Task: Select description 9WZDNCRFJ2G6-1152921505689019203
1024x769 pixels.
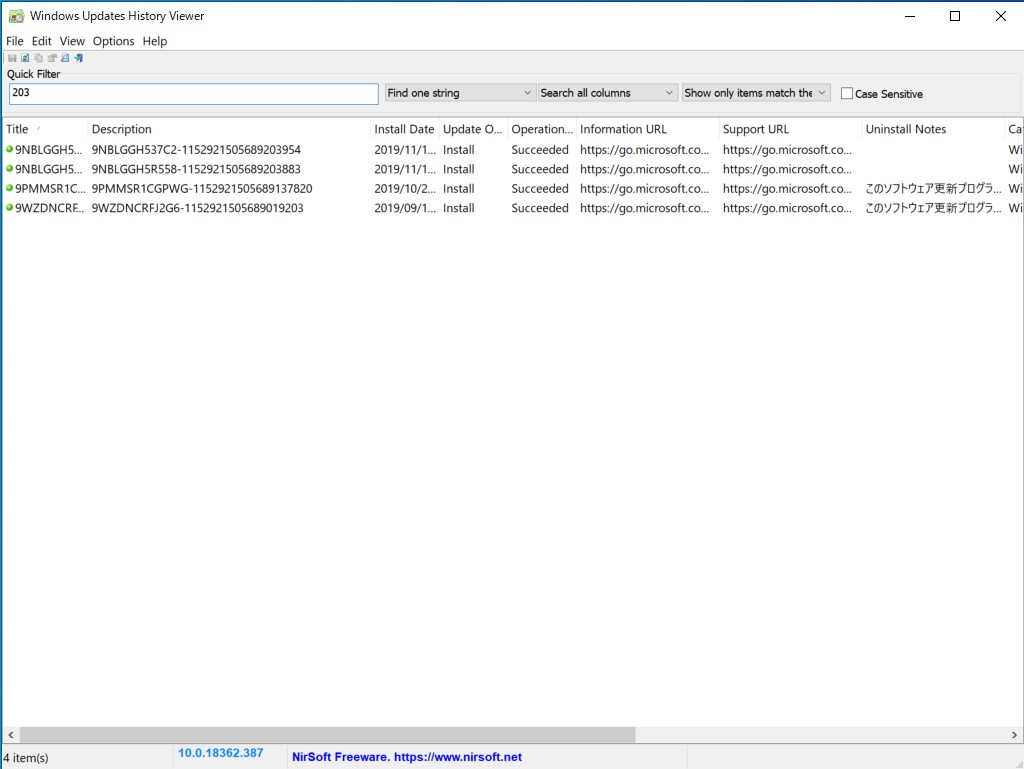Action: [x=197, y=208]
